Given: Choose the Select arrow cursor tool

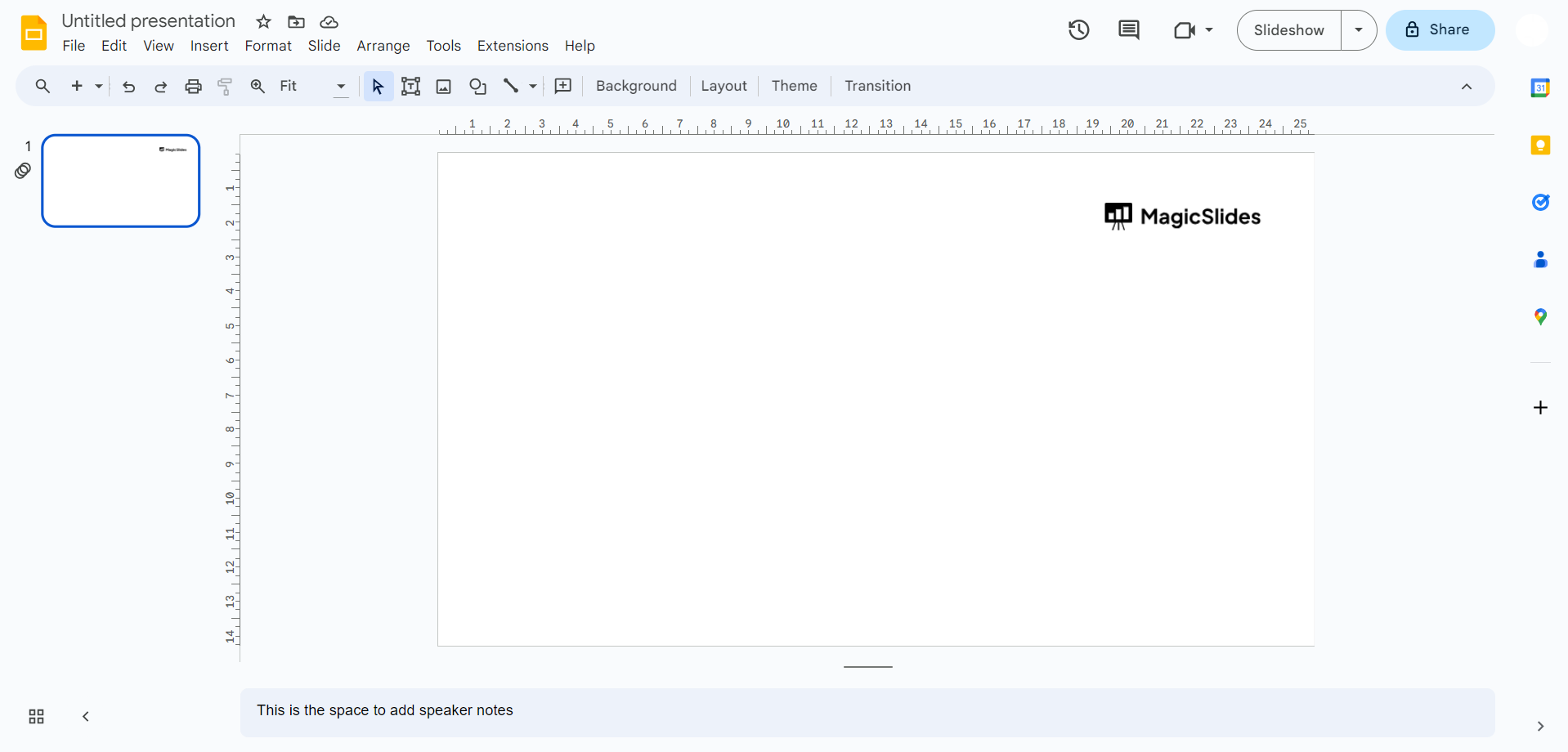Looking at the screenshot, I should (378, 87).
